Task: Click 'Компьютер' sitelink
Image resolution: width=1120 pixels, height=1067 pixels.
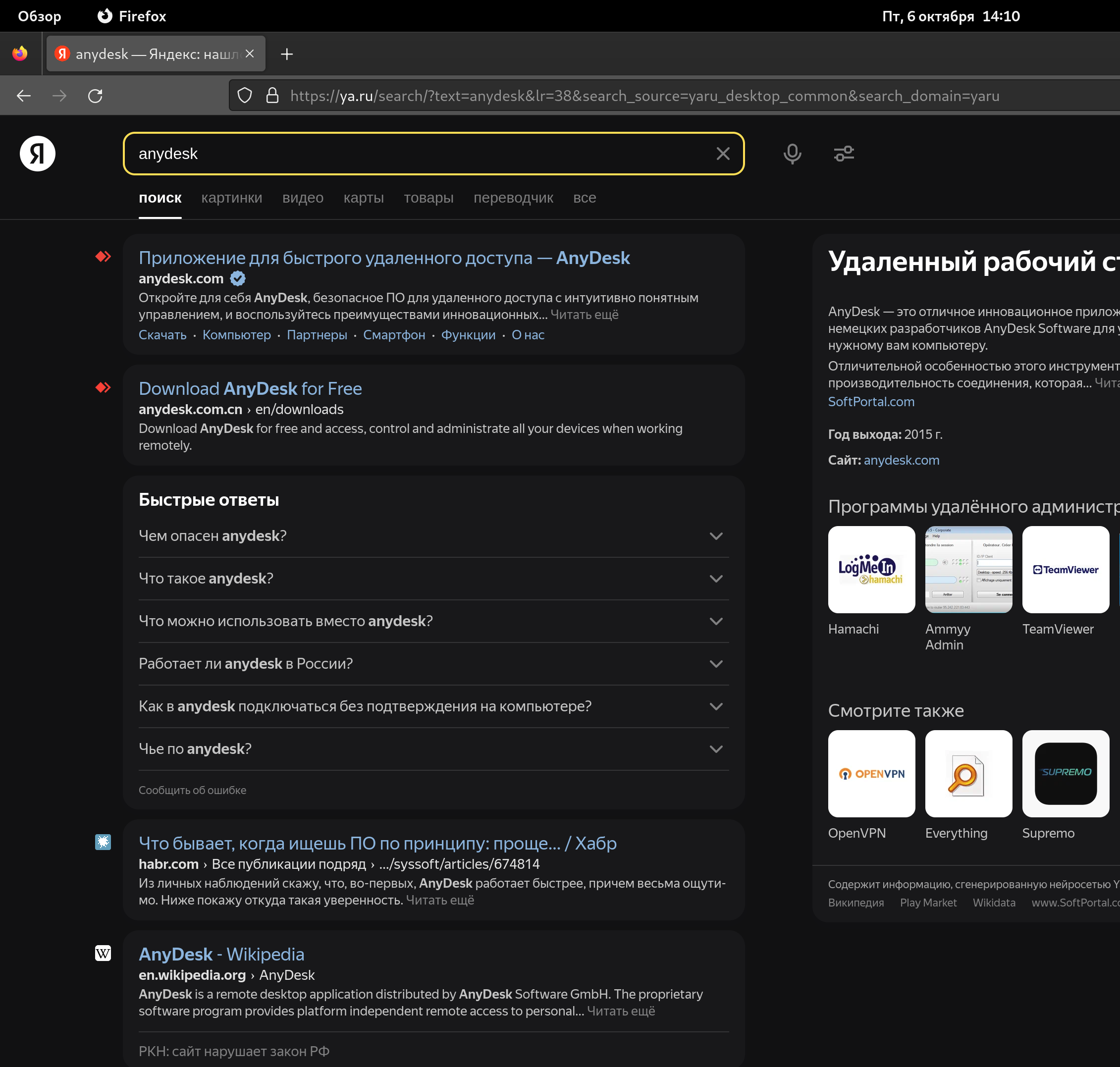Action: [x=237, y=335]
